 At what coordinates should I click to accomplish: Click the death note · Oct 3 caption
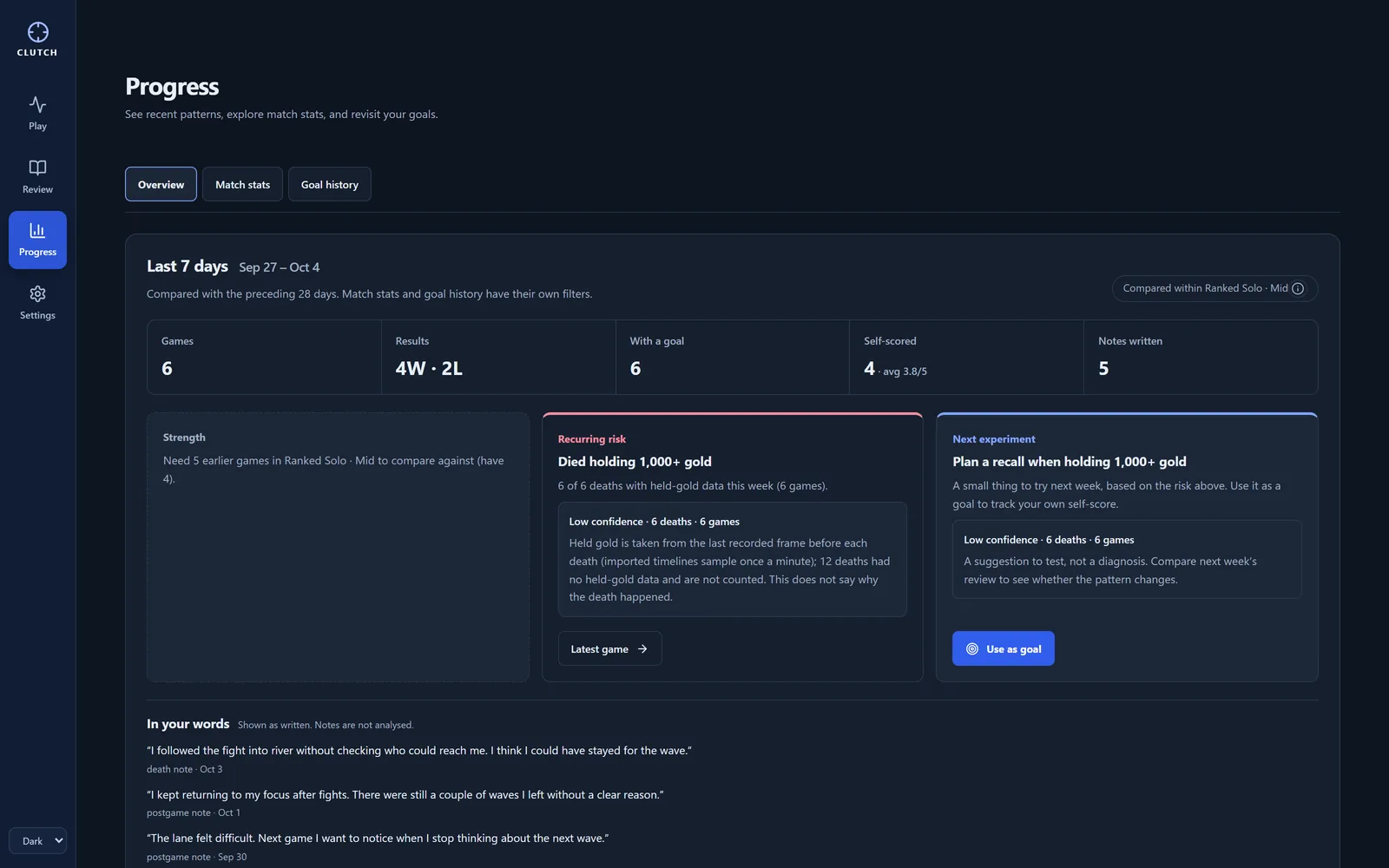(x=184, y=769)
